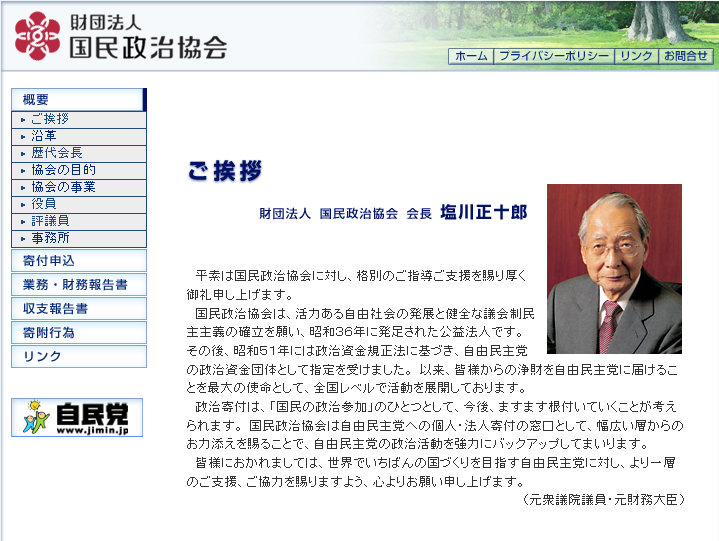Click the 寄附行為 sidebar button
Screen dimensions: 719x541
pos(79,332)
